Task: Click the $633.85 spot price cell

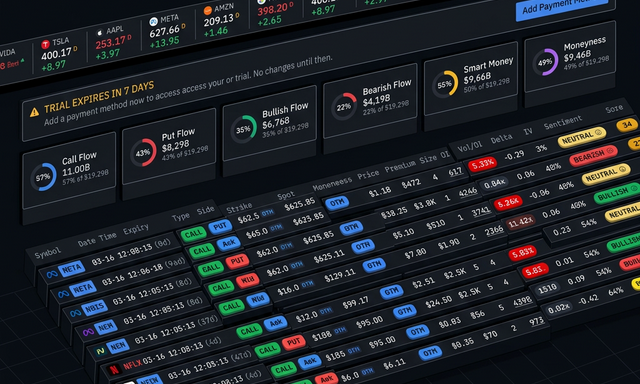Action: click(x=308, y=220)
